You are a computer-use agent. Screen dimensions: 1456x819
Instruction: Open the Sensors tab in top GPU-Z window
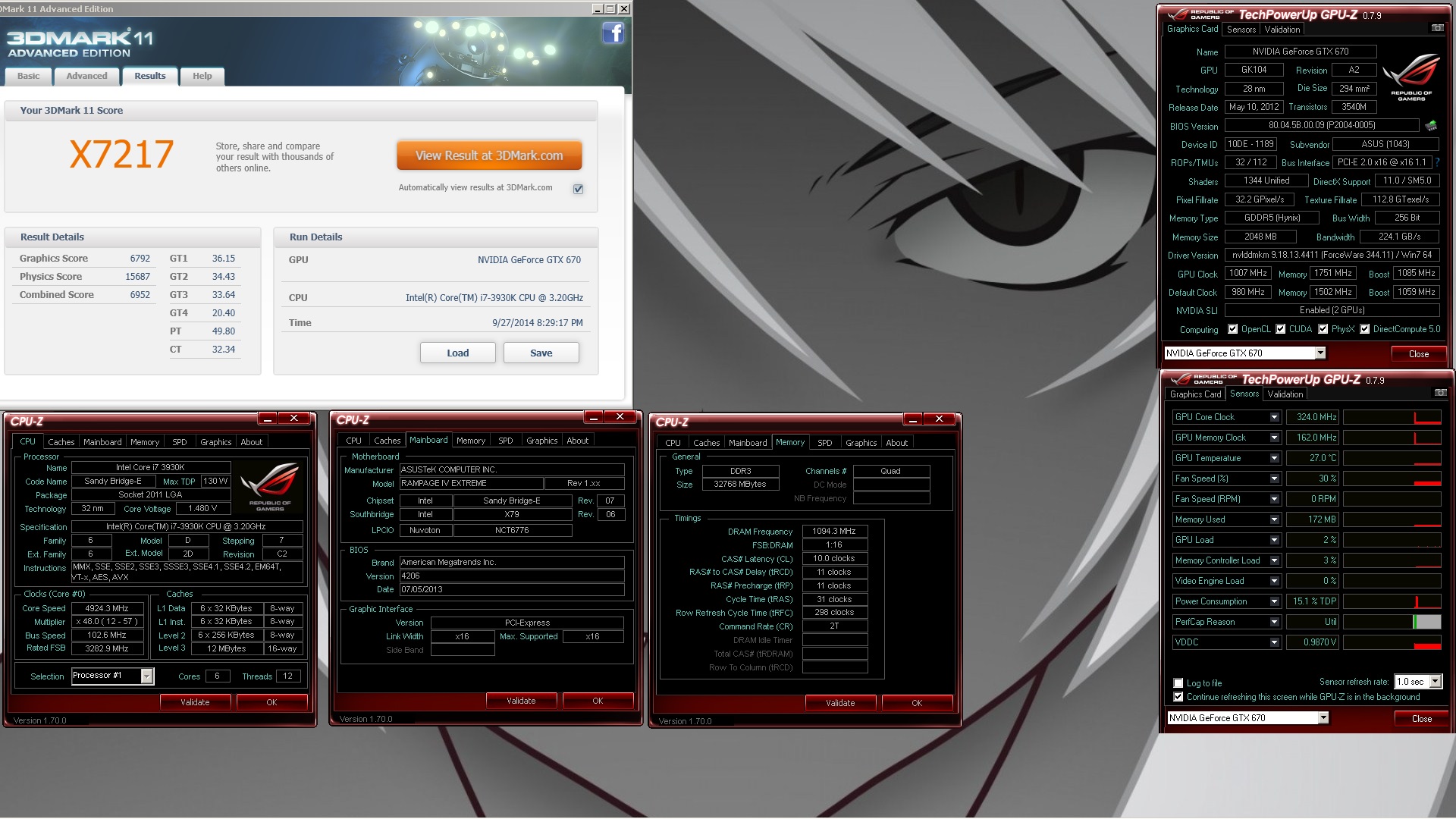(x=1241, y=30)
